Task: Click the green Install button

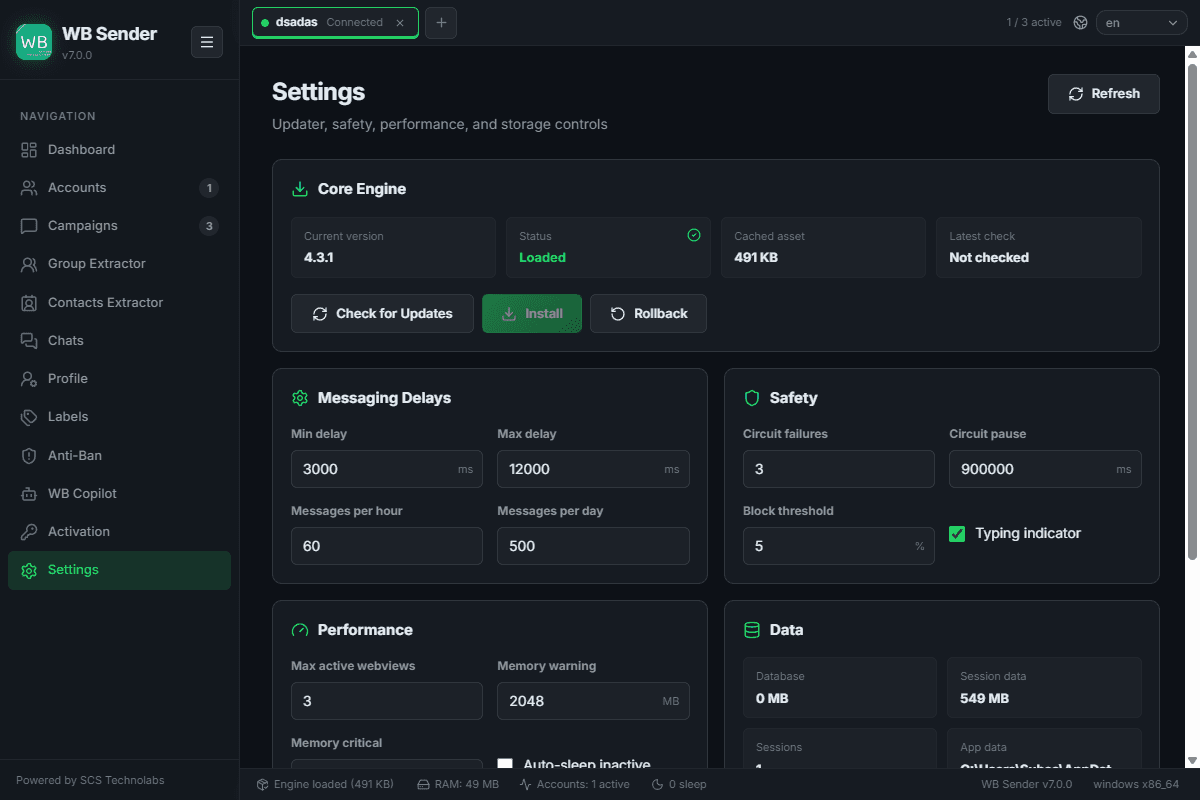Action: coord(532,313)
